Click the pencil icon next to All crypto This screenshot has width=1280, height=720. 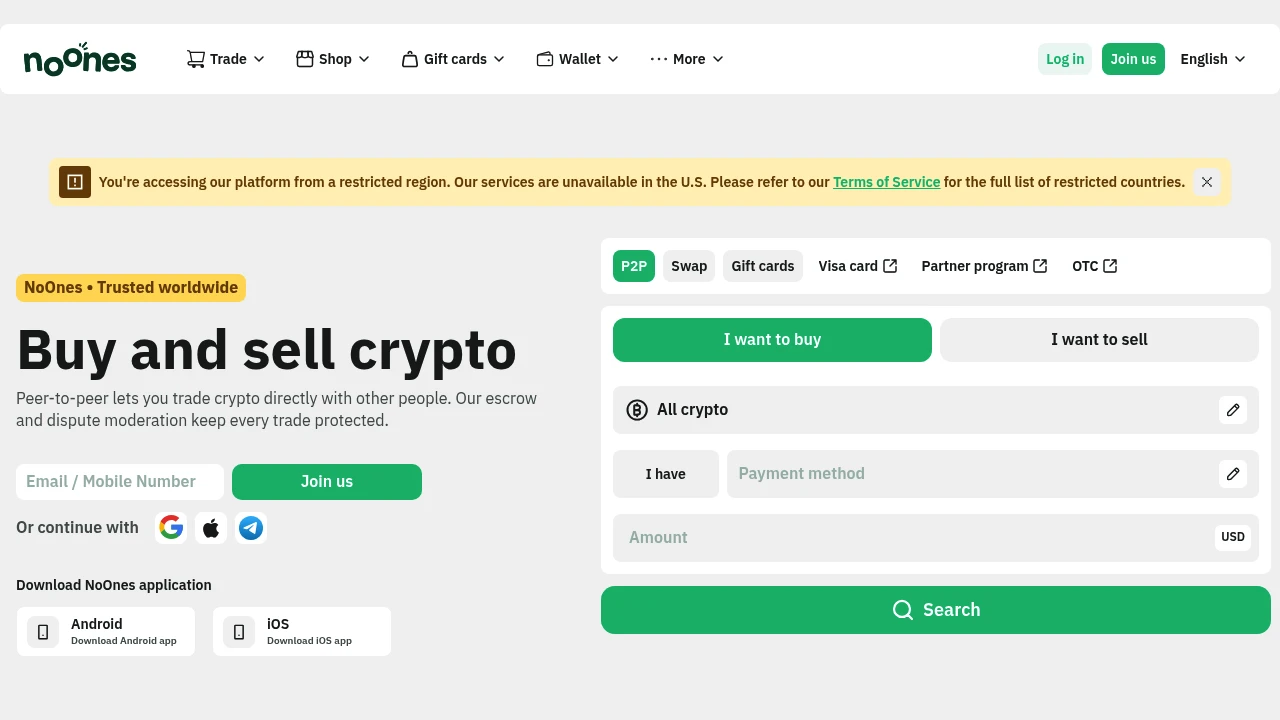pos(1233,410)
